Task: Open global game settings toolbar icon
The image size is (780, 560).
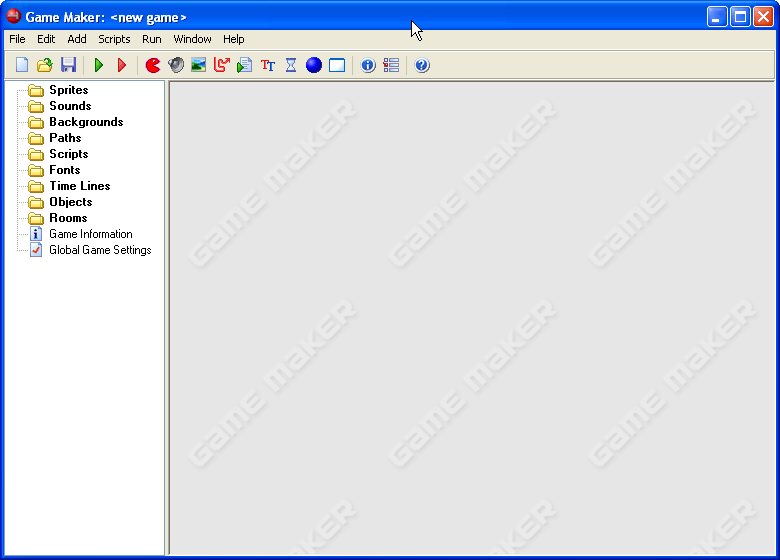Action: pos(391,65)
